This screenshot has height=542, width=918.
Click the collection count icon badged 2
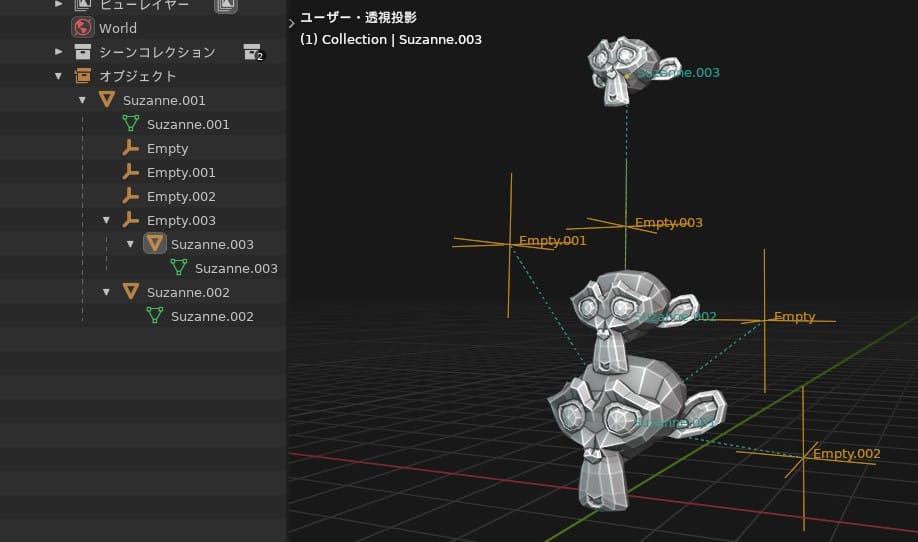coord(253,52)
